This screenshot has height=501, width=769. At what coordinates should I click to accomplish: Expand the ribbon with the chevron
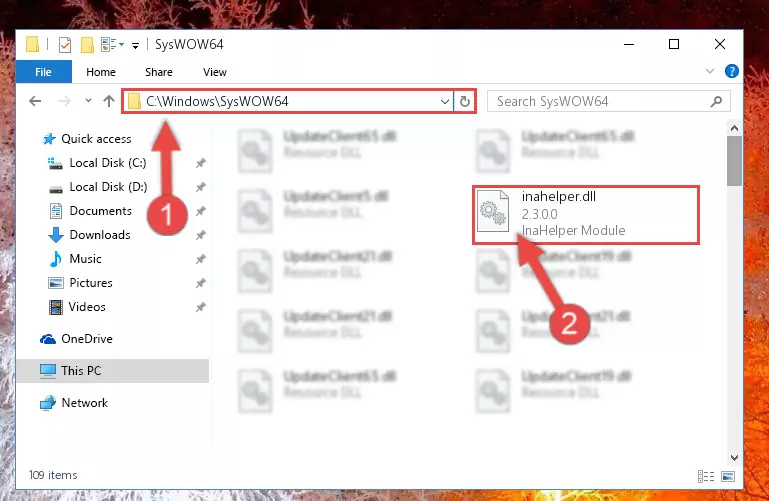point(710,71)
